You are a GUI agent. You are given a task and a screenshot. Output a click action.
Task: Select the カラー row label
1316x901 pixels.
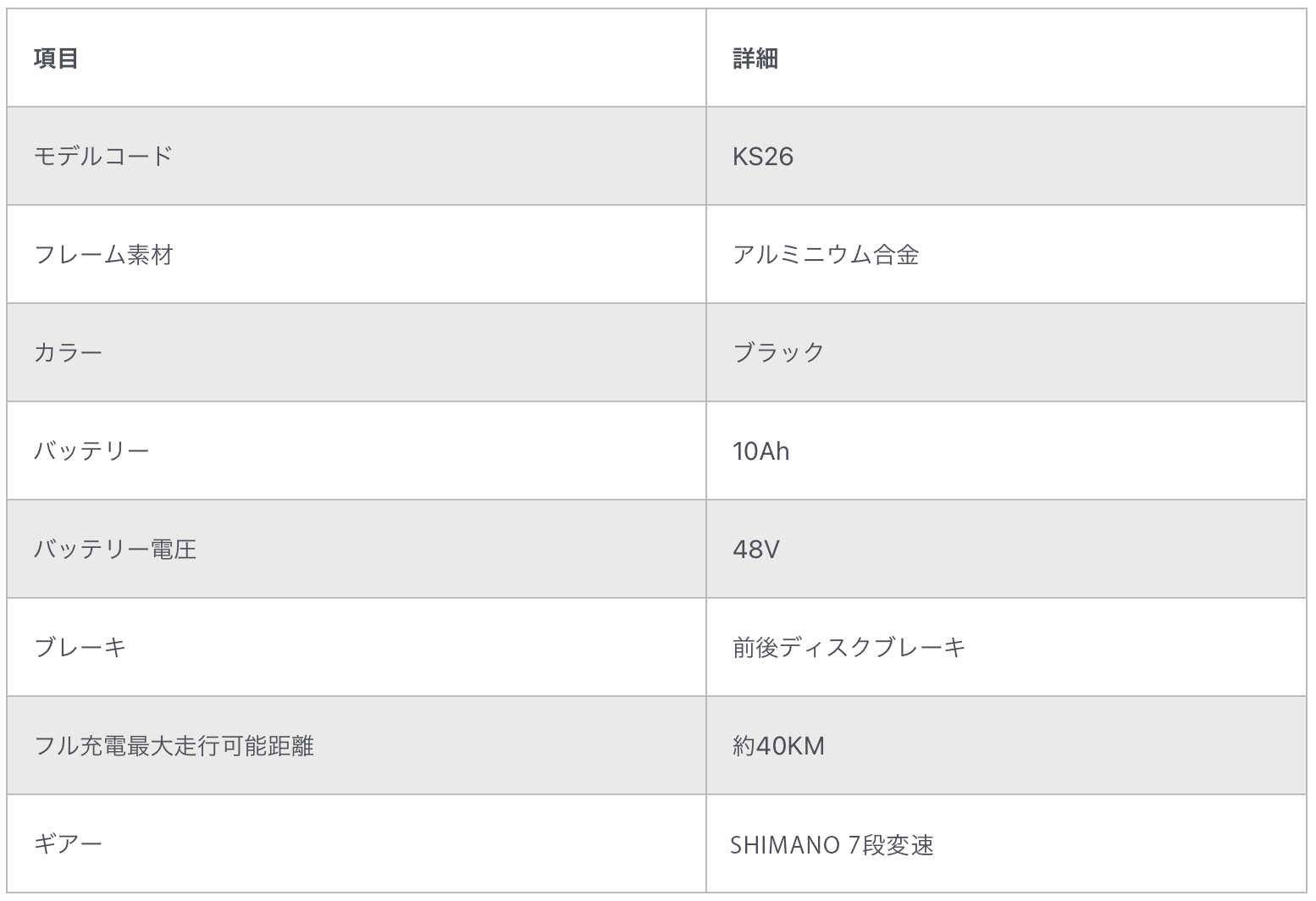point(68,352)
